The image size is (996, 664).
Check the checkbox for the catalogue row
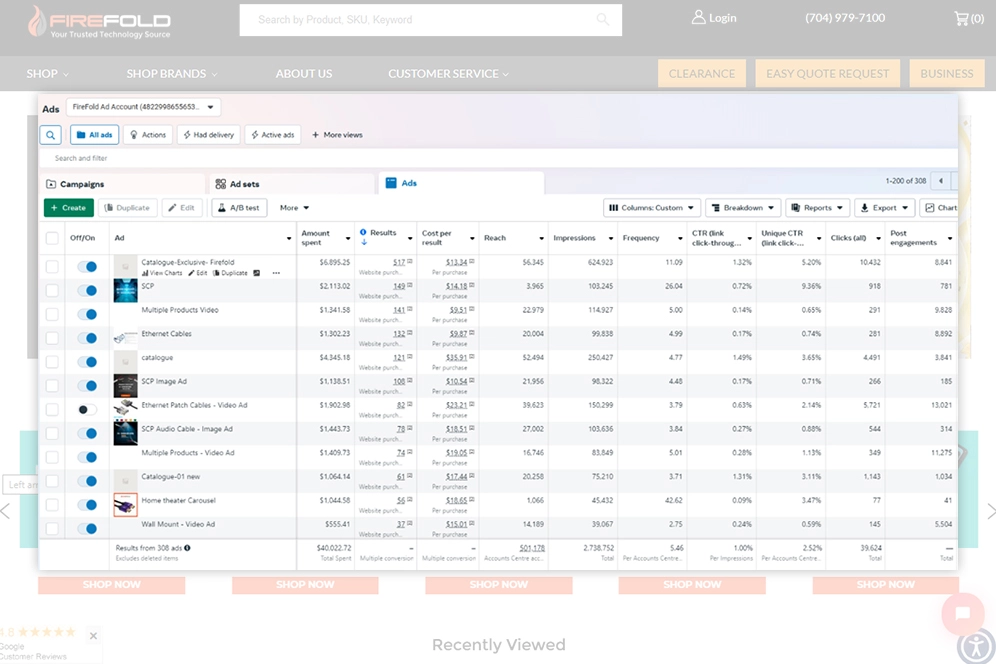(x=52, y=362)
